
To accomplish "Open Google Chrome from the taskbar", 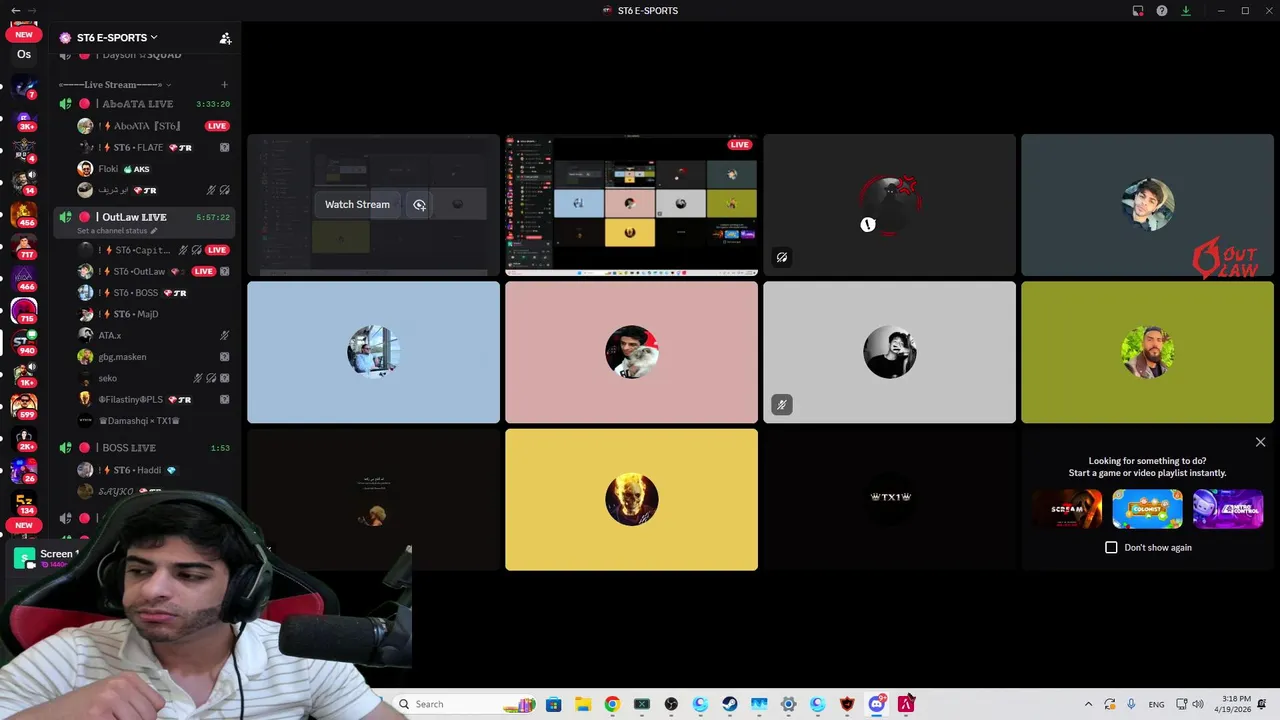I will click(x=612, y=704).
